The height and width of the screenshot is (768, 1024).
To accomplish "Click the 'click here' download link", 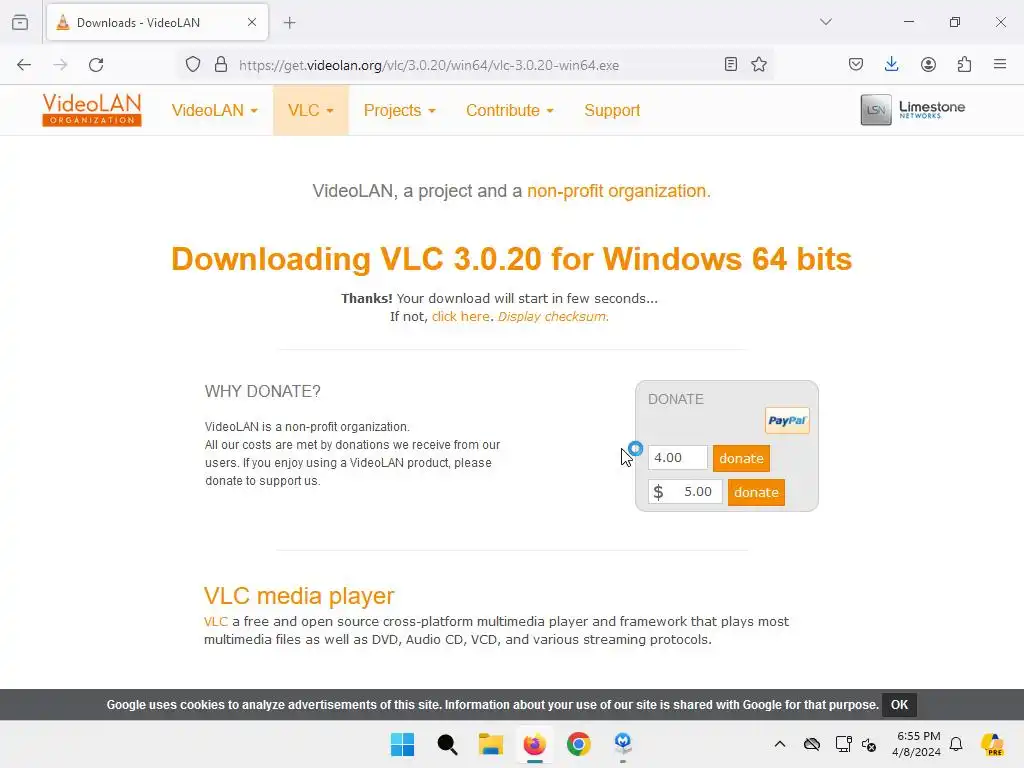I will (460, 317).
